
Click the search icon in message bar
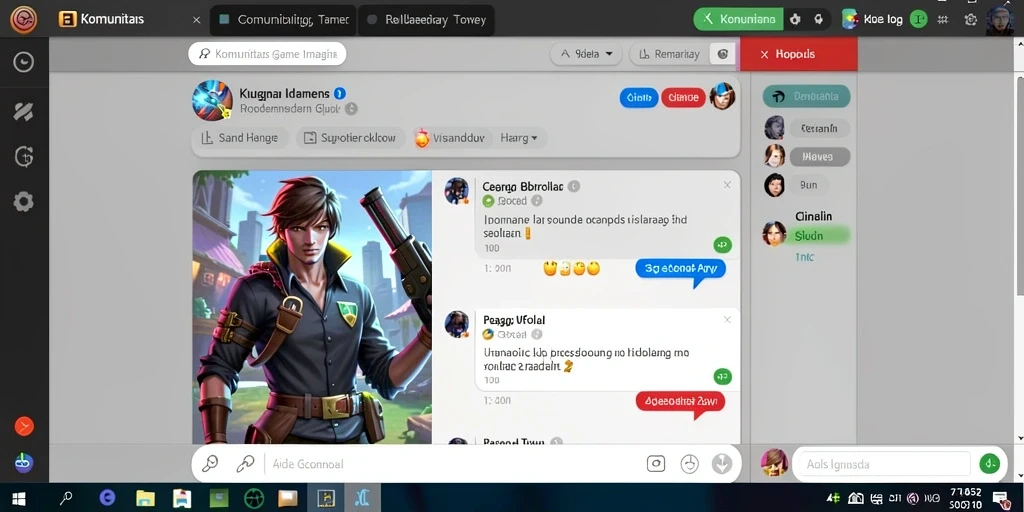pyautogui.click(x=210, y=464)
